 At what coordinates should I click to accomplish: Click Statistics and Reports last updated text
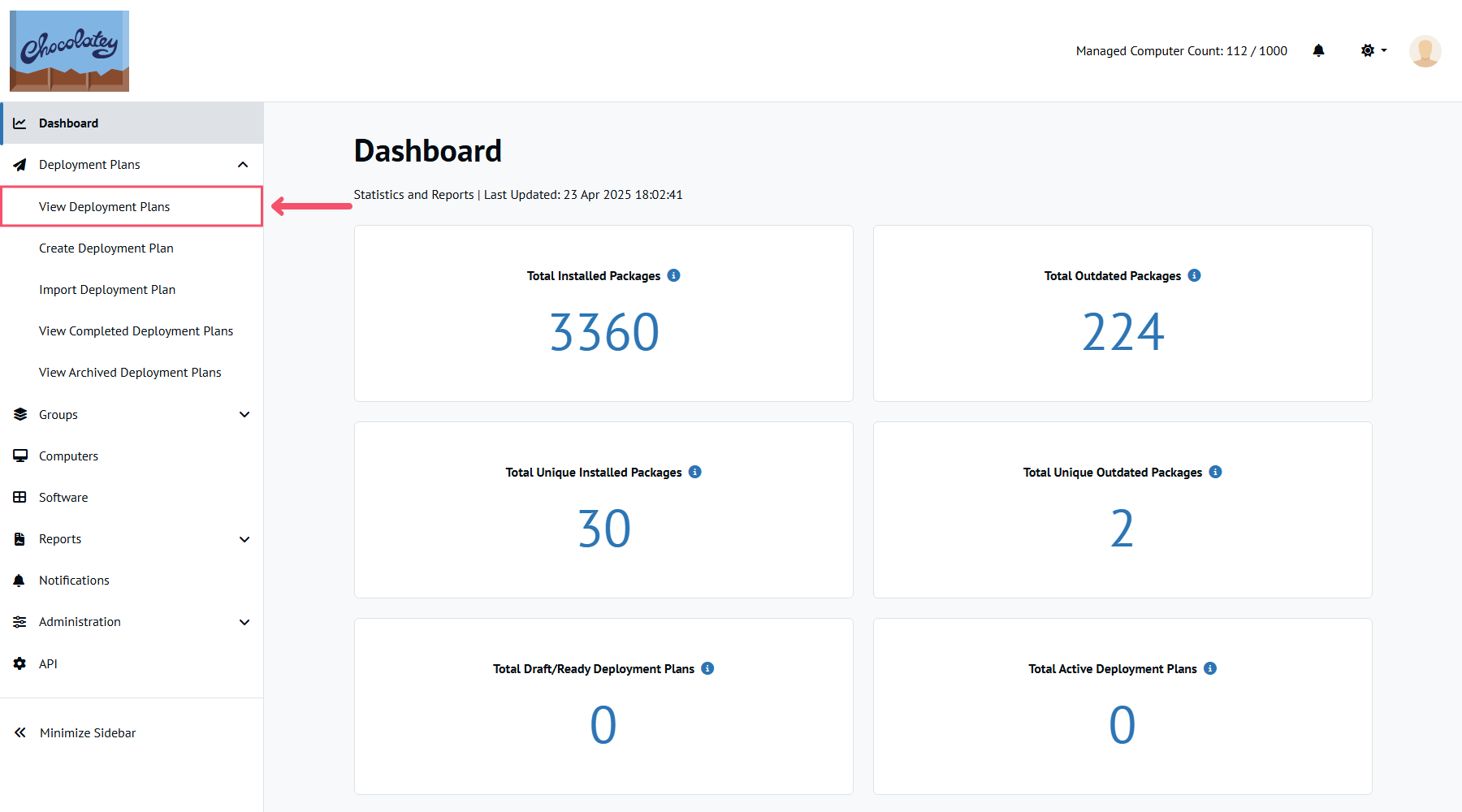pyautogui.click(x=518, y=195)
